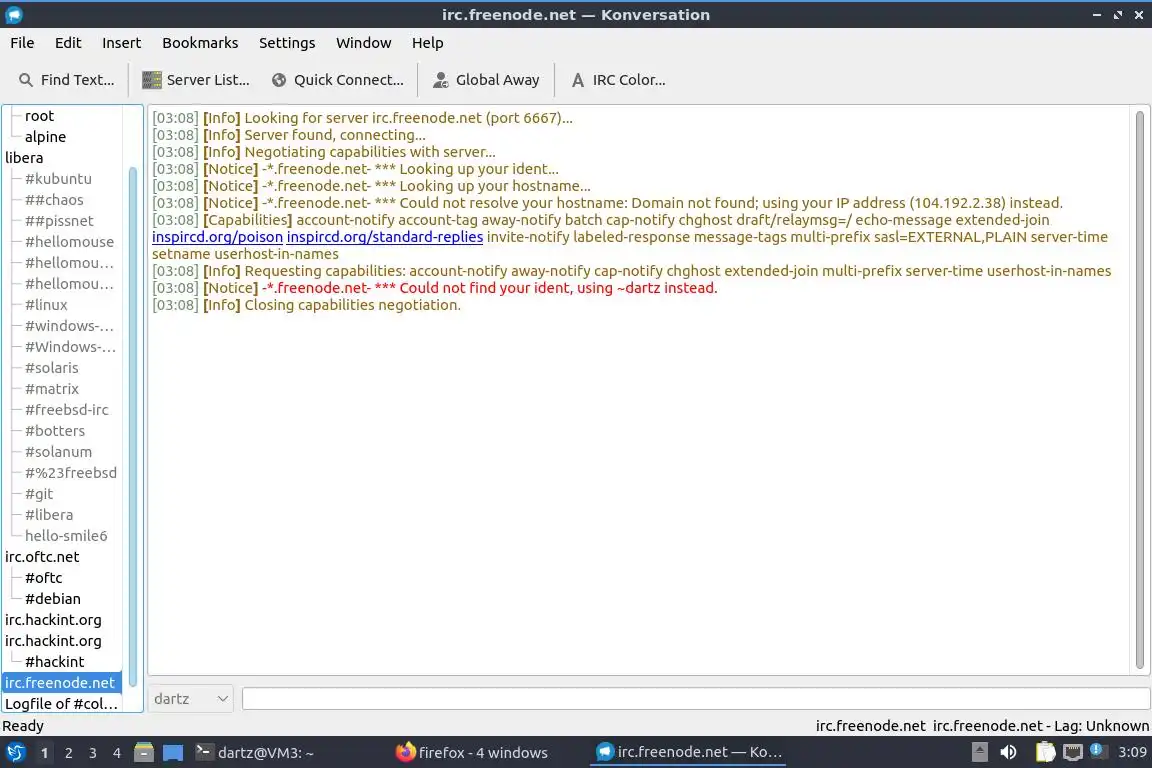Follow the inspircd.org/poison link

click(x=217, y=237)
